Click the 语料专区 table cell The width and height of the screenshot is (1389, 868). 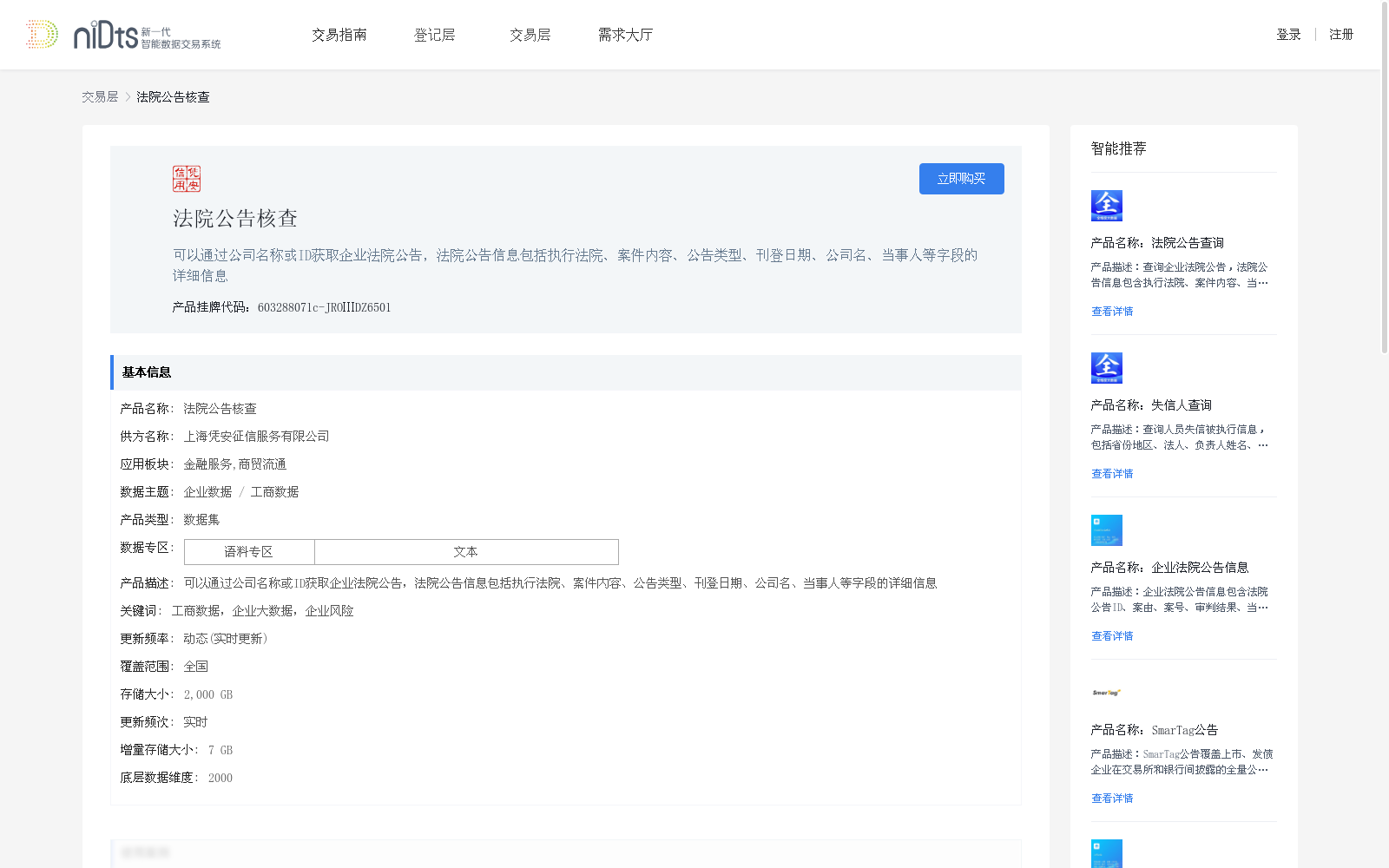(x=249, y=552)
